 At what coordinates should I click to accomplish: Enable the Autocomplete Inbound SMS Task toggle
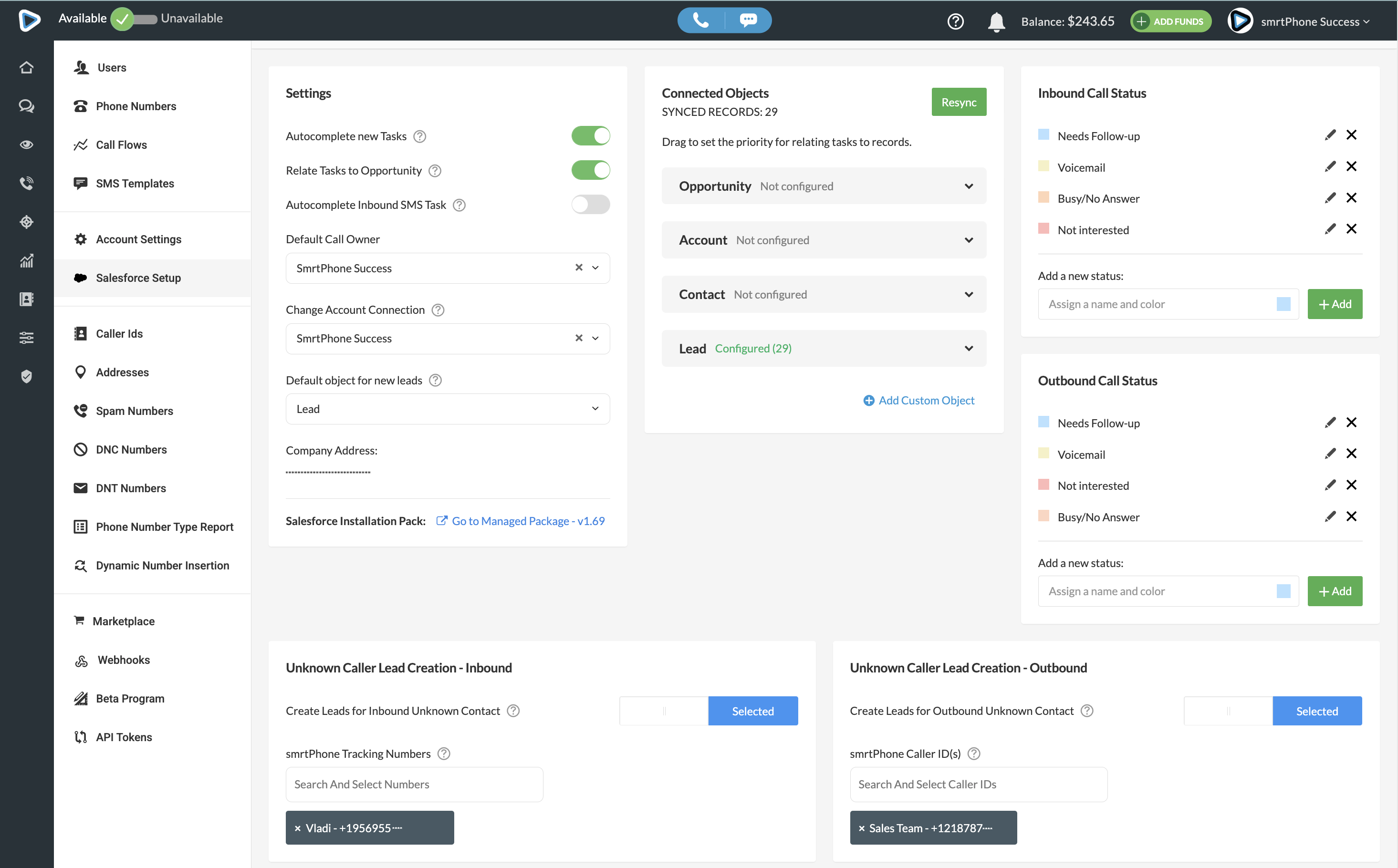coord(590,205)
